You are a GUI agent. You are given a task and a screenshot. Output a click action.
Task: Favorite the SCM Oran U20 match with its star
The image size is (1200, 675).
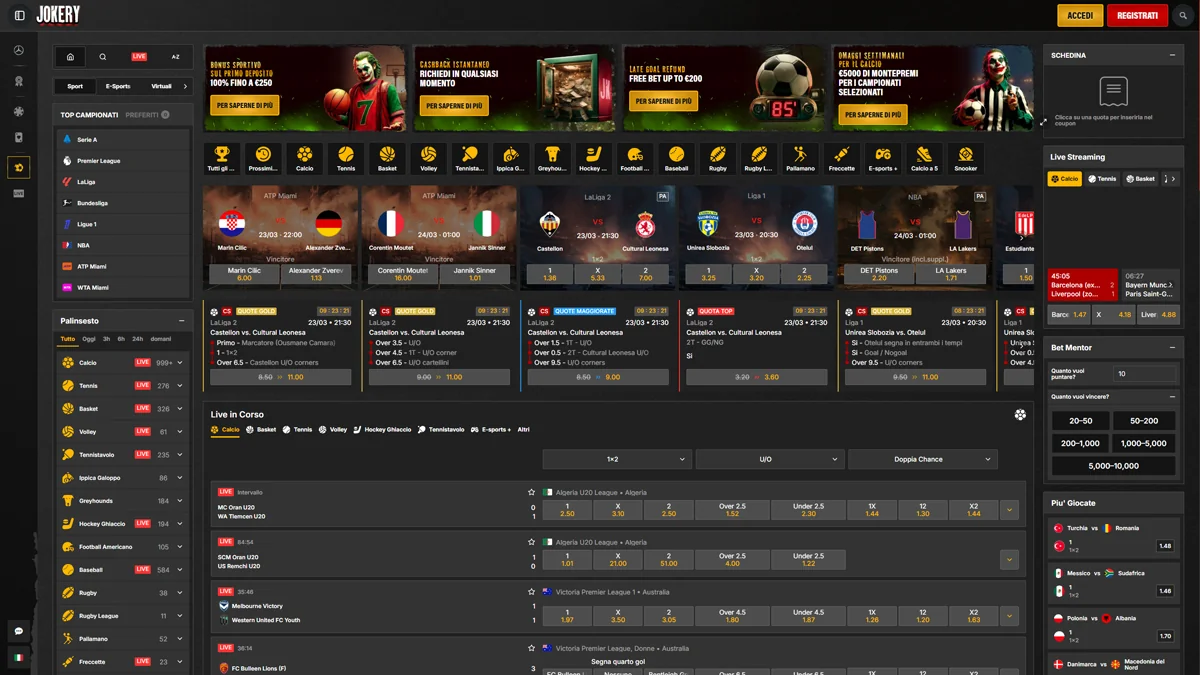532,542
